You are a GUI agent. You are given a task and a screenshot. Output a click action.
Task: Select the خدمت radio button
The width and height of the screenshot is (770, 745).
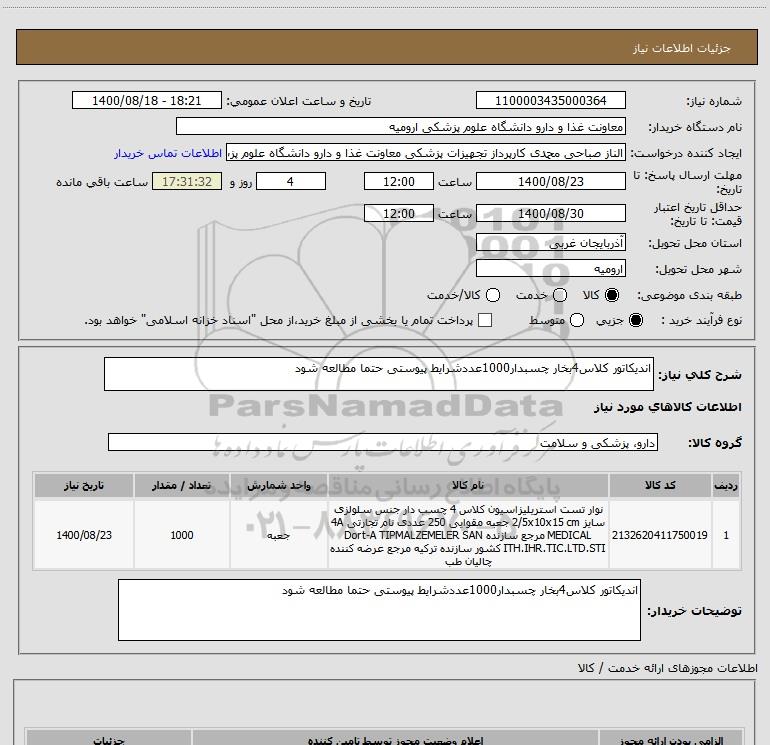coord(559,296)
